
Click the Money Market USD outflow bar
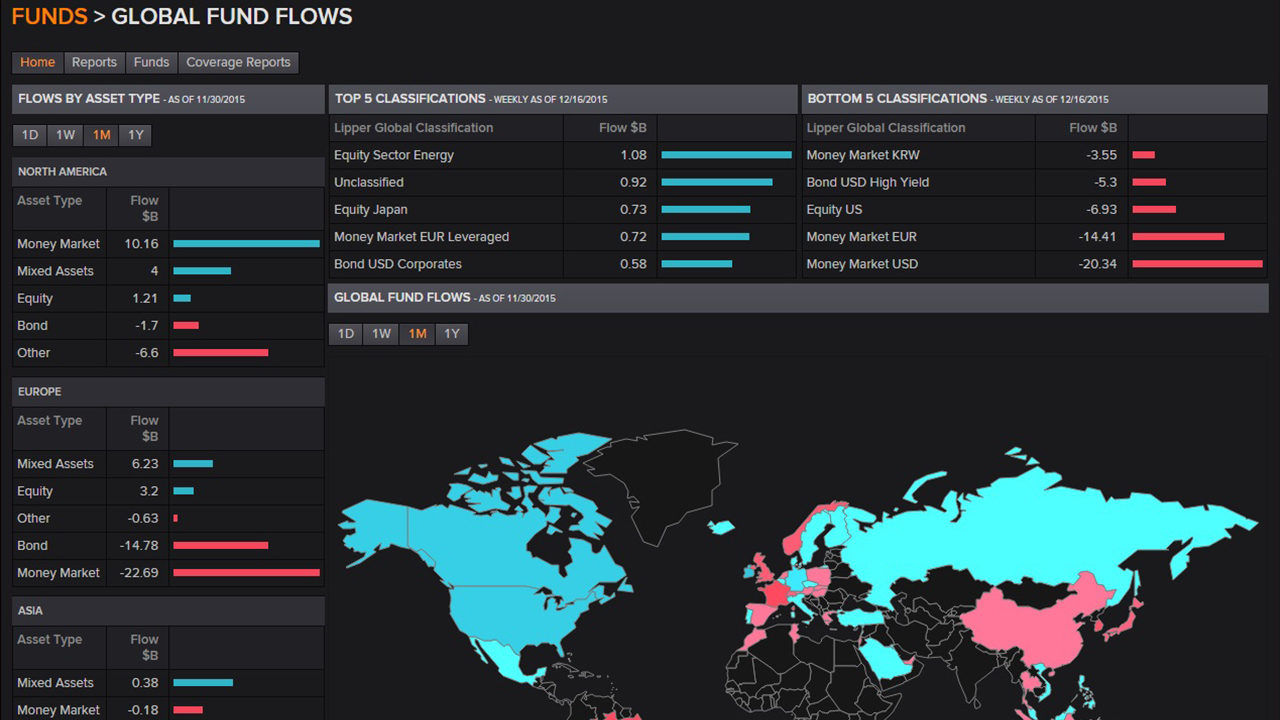pos(1198,264)
